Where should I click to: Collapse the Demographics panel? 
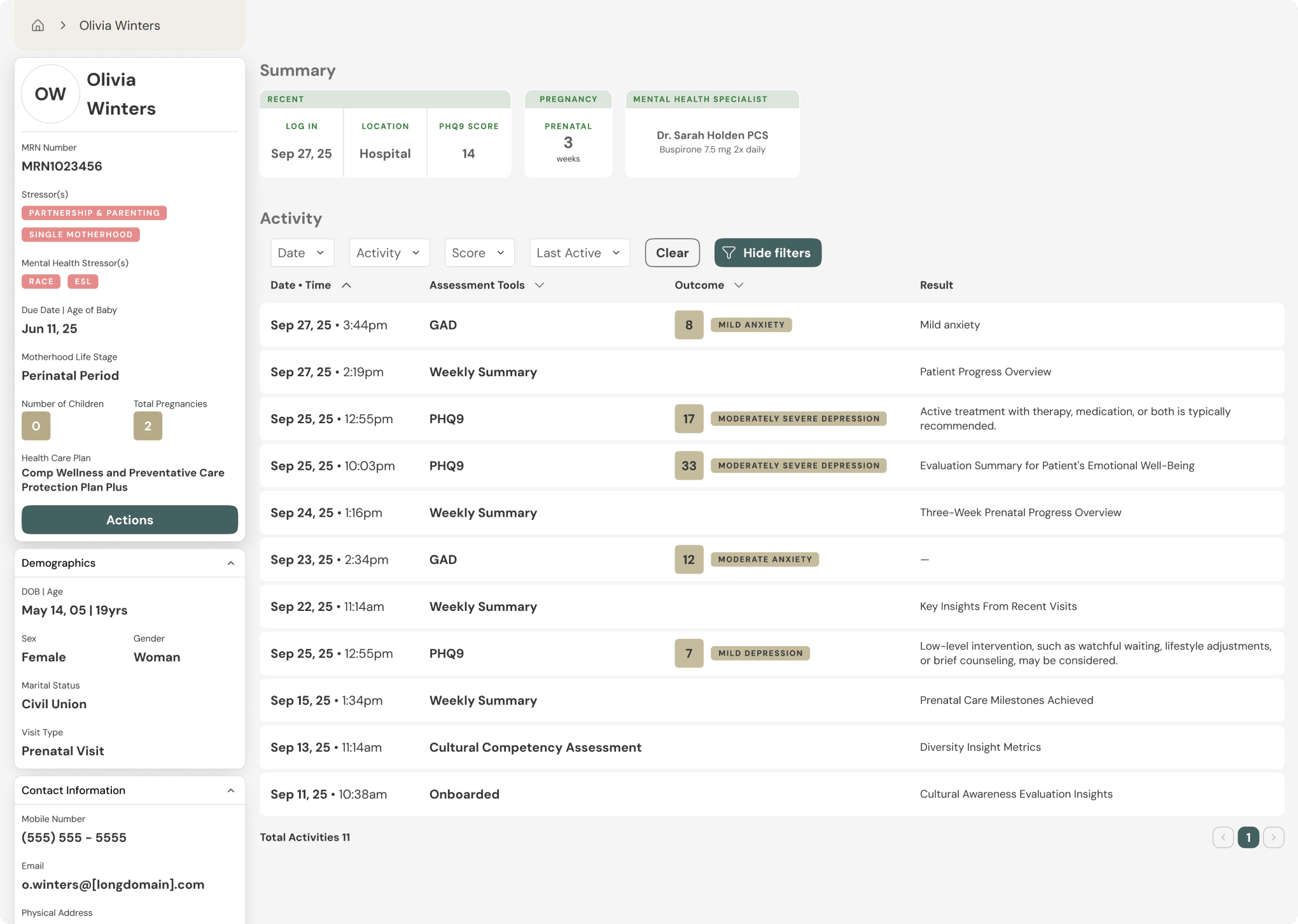(231, 563)
